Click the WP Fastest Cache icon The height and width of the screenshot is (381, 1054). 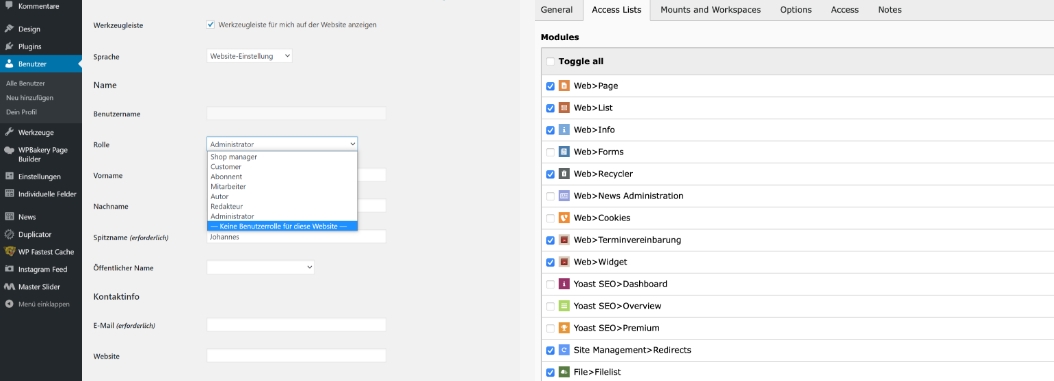click(9, 252)
